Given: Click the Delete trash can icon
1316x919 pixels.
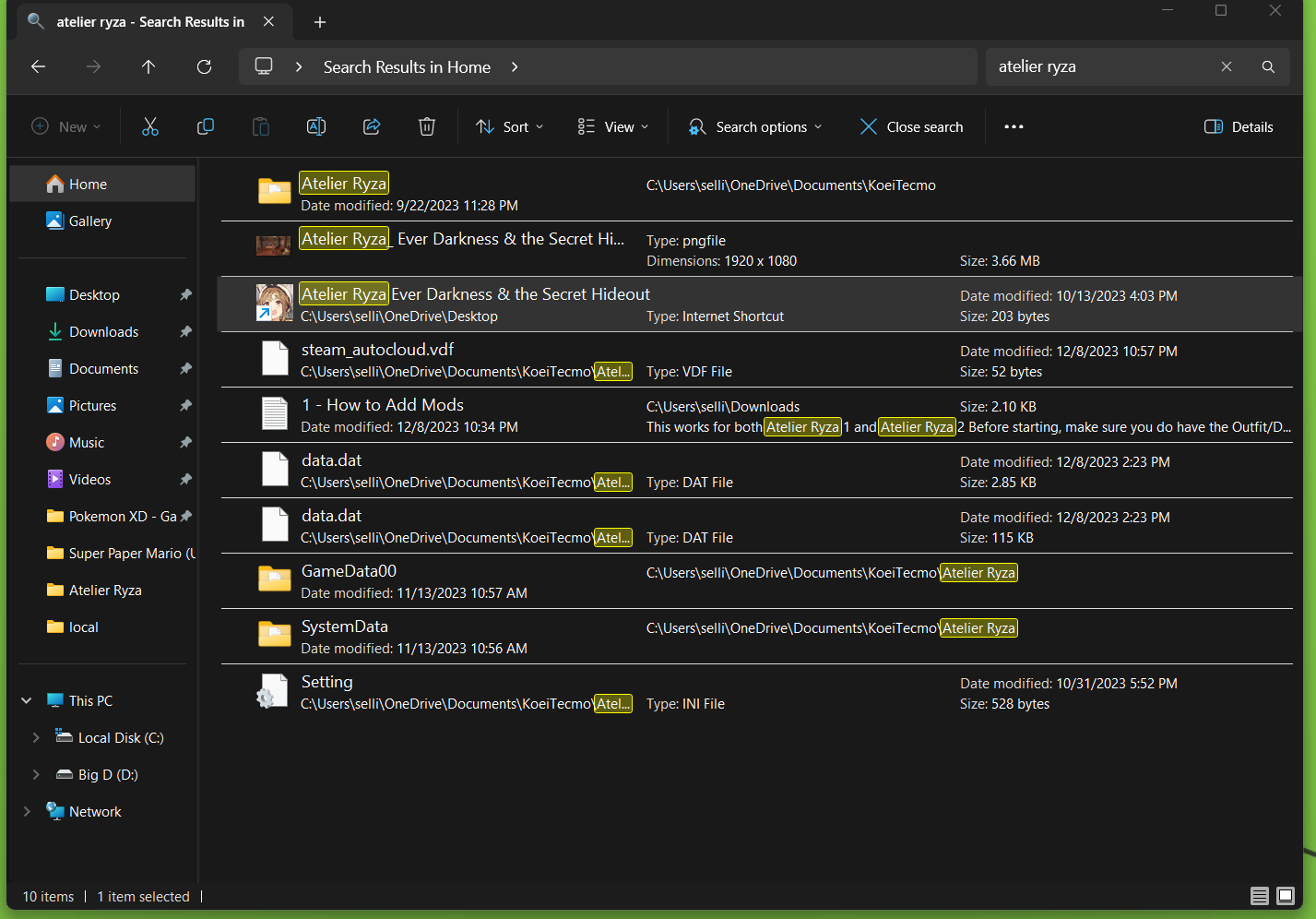Looking at the screenshot, I should coord(427,126).
